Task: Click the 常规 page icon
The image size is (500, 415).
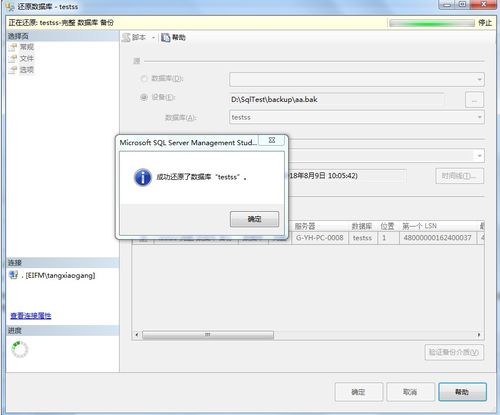Action: coord(13,47)
